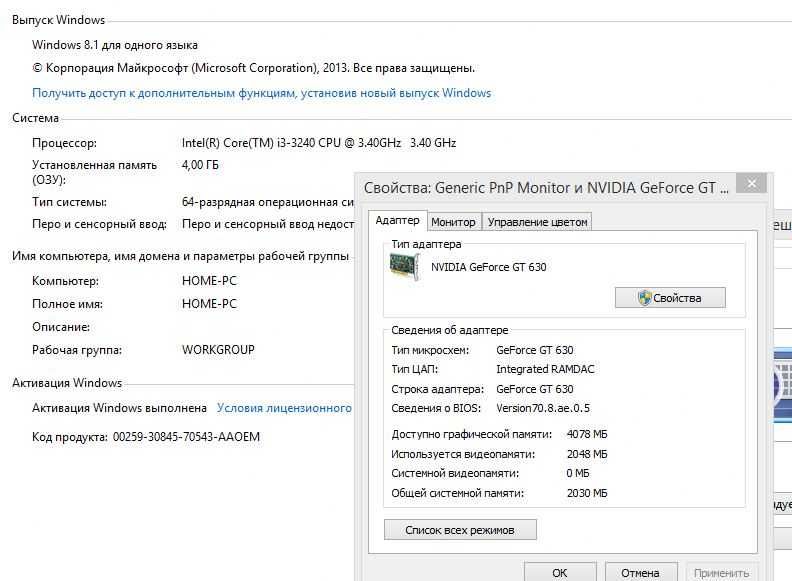Click the Intel Core i3-3240 processor value
This screenshot has height=581, width=792.
[319, 143]
